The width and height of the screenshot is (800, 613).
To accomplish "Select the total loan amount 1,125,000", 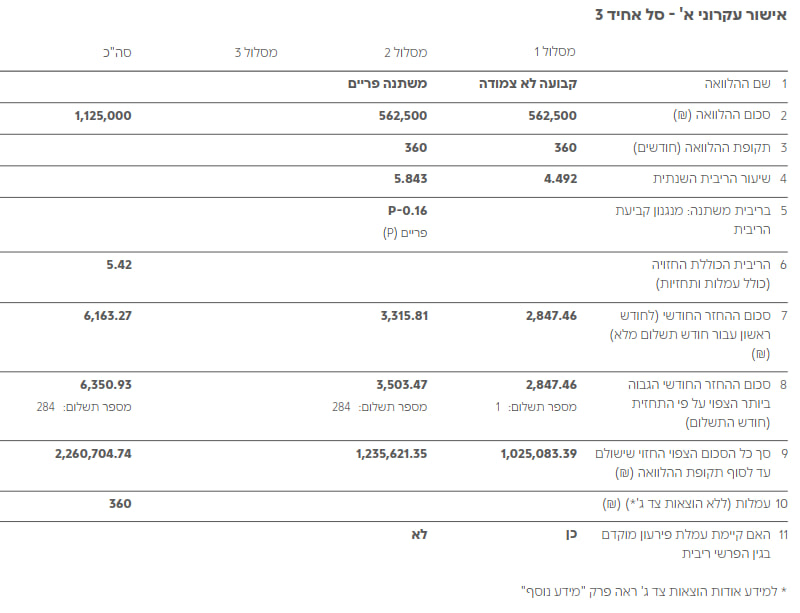I will point(103,116).
